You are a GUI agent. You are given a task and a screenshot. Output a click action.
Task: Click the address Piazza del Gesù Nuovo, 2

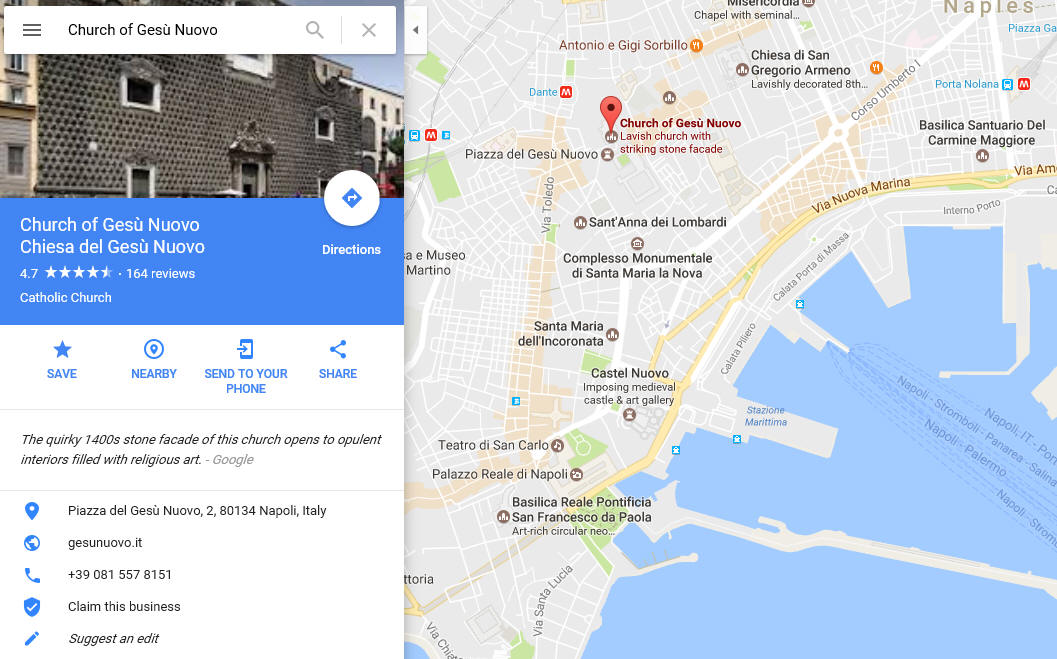click(197, 511)
